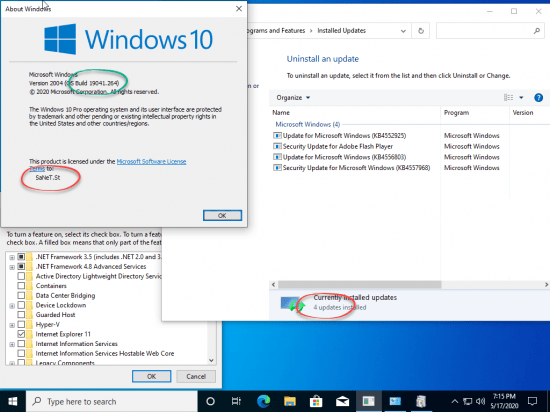550x412 pixels.
Task: Check the Device Lockdown box
Action: point(21,305)
